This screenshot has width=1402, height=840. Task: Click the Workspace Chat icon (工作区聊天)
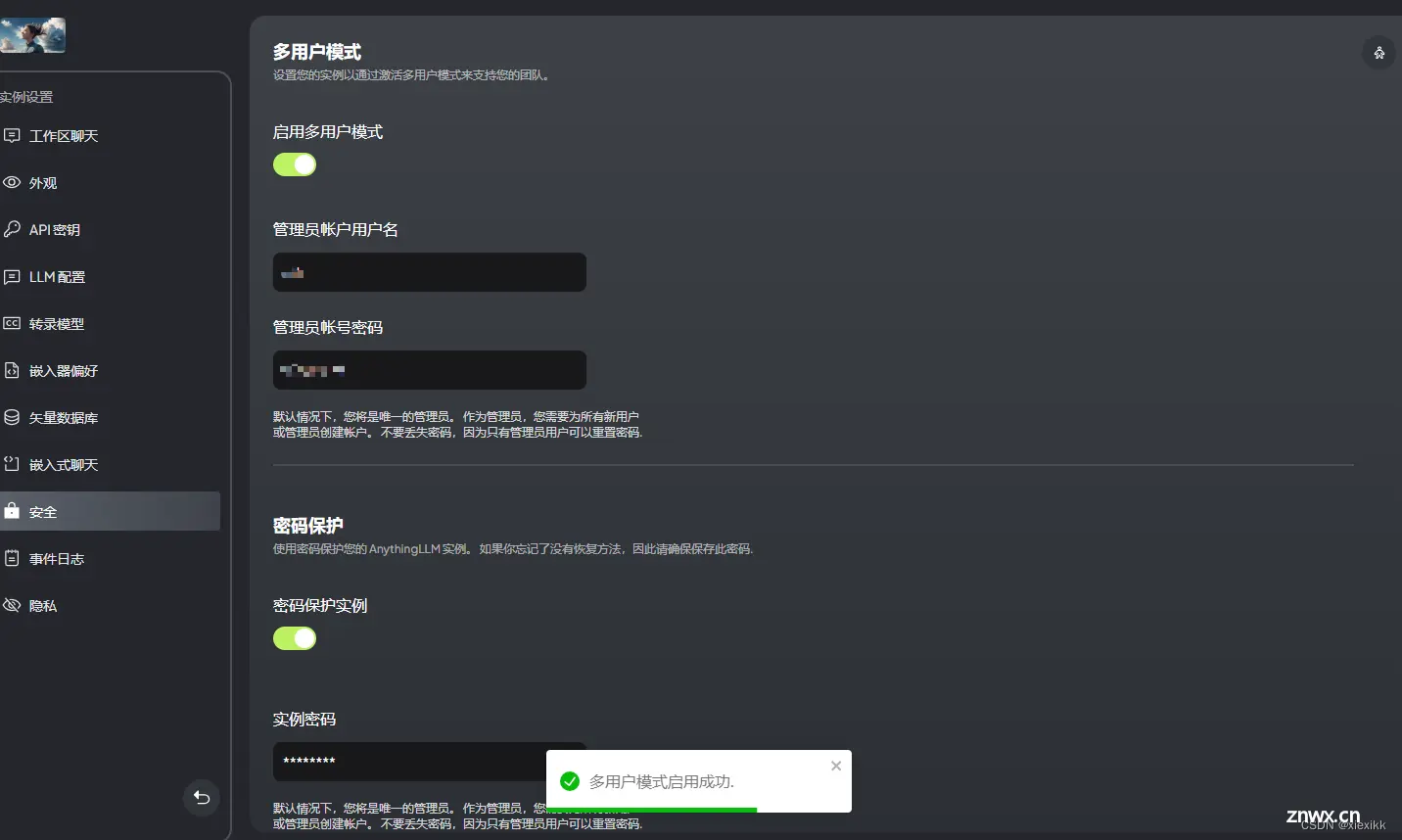[12, 135]
